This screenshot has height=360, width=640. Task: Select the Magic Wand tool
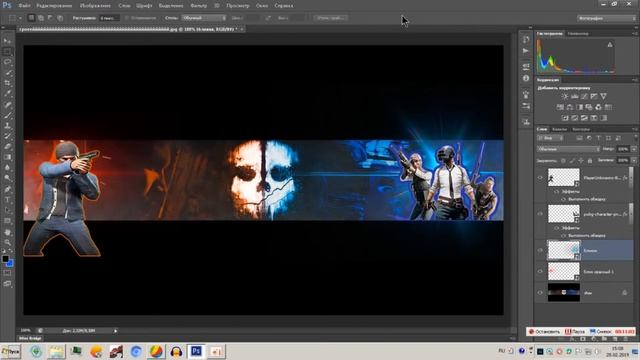click(x=7, y=73)
